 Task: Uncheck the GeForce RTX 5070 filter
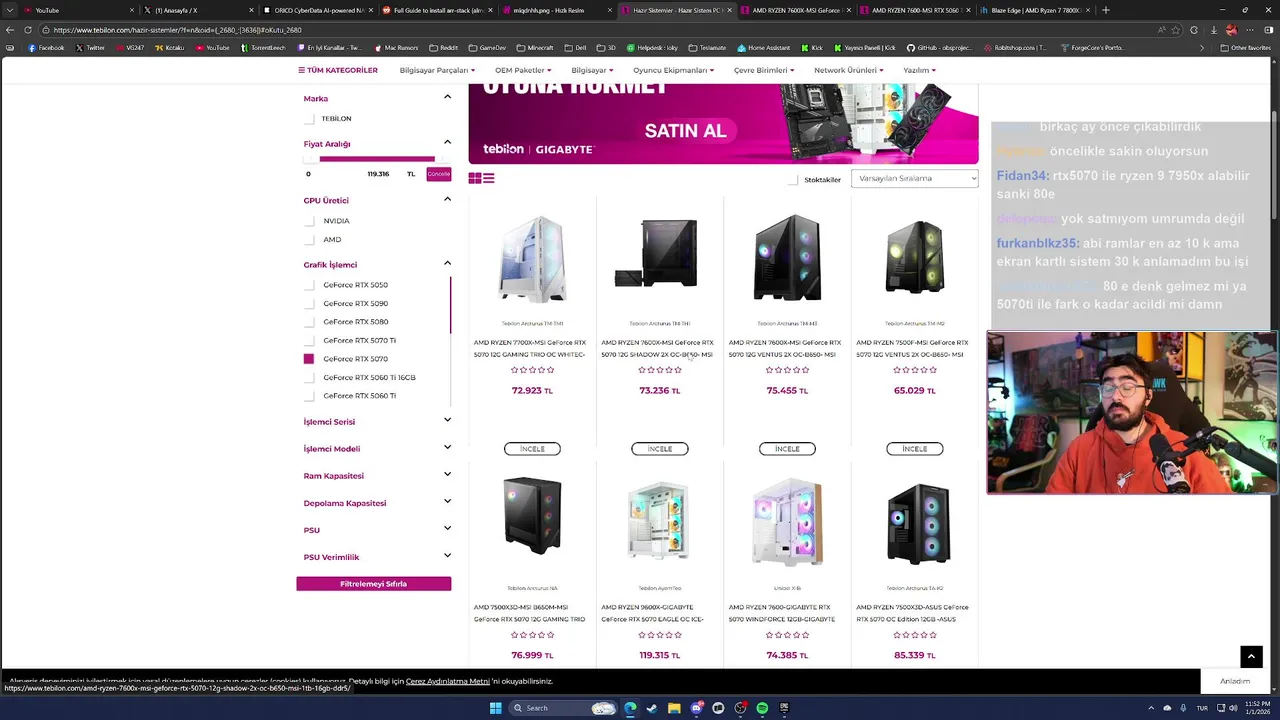pos(309,359)
